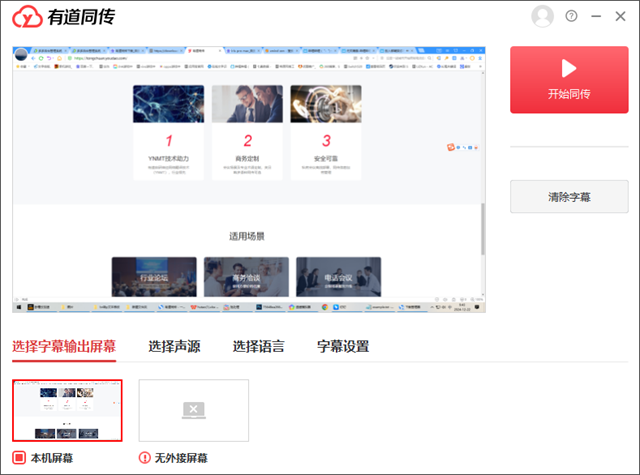Click the 无外接屏幕 label text

(181, 458)
